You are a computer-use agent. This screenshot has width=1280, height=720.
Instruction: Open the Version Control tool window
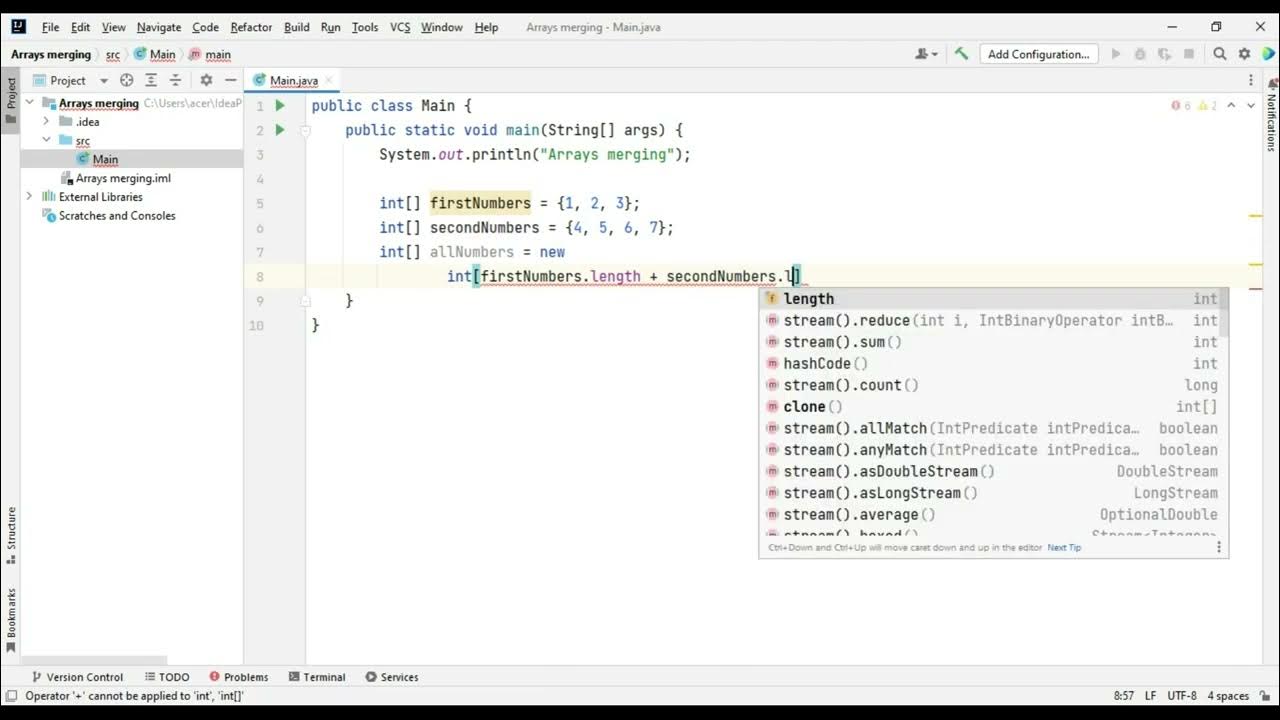pos(77,677)
